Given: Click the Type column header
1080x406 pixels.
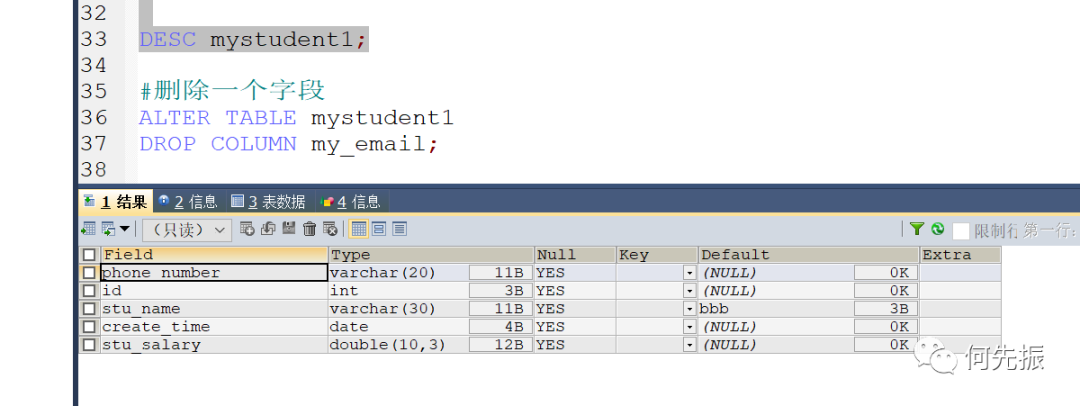Looking at the screenshot, I should pyautogui.click(x=431, y=255).
